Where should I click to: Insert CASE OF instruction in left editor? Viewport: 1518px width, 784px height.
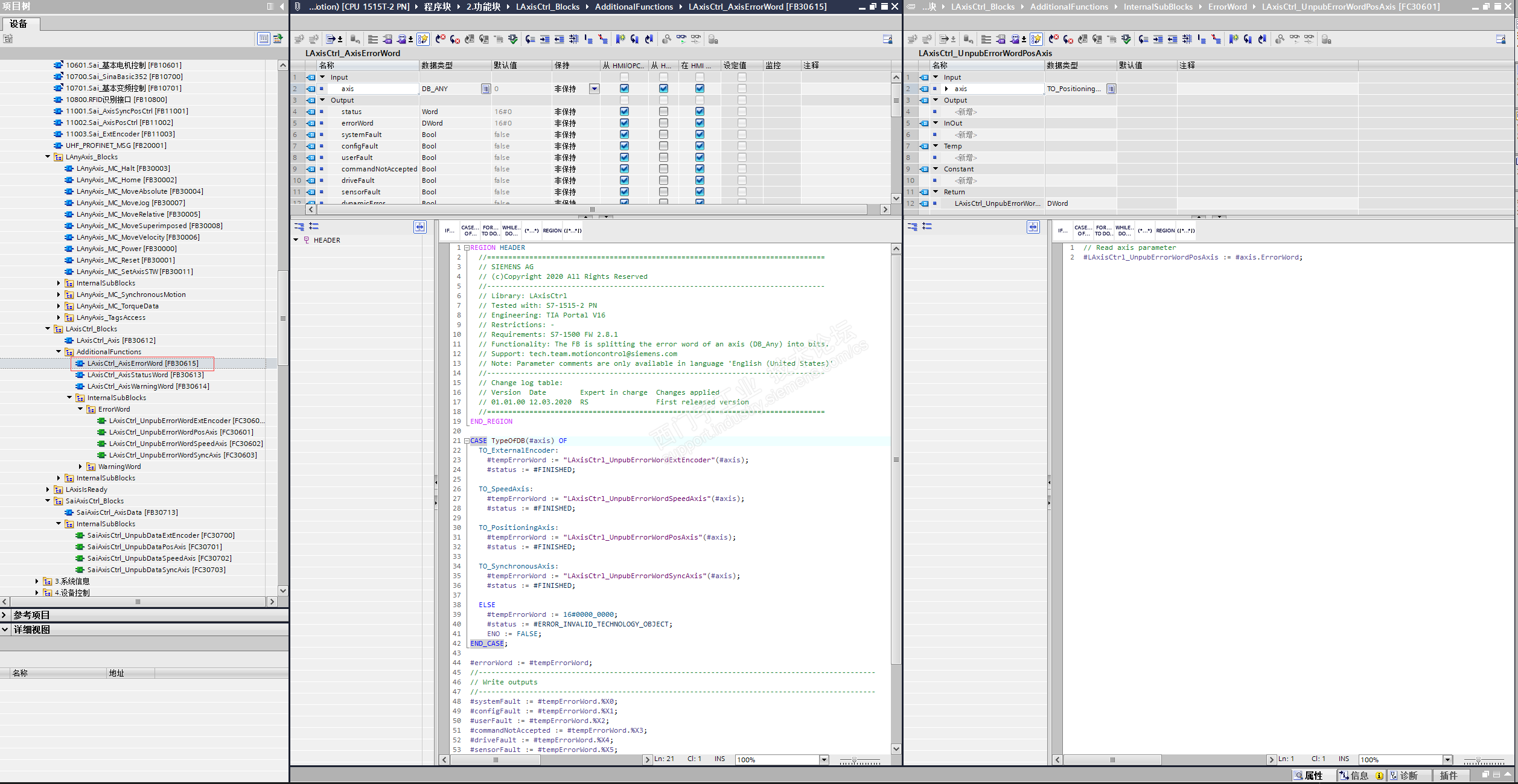point(469,231)
